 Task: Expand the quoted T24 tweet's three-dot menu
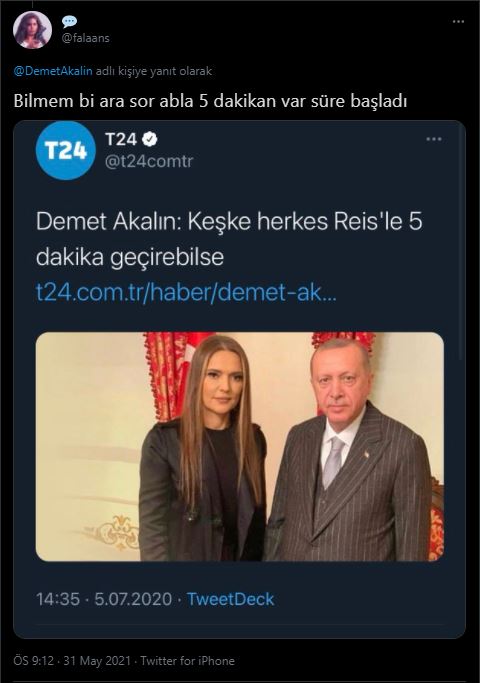pos(433,139)
